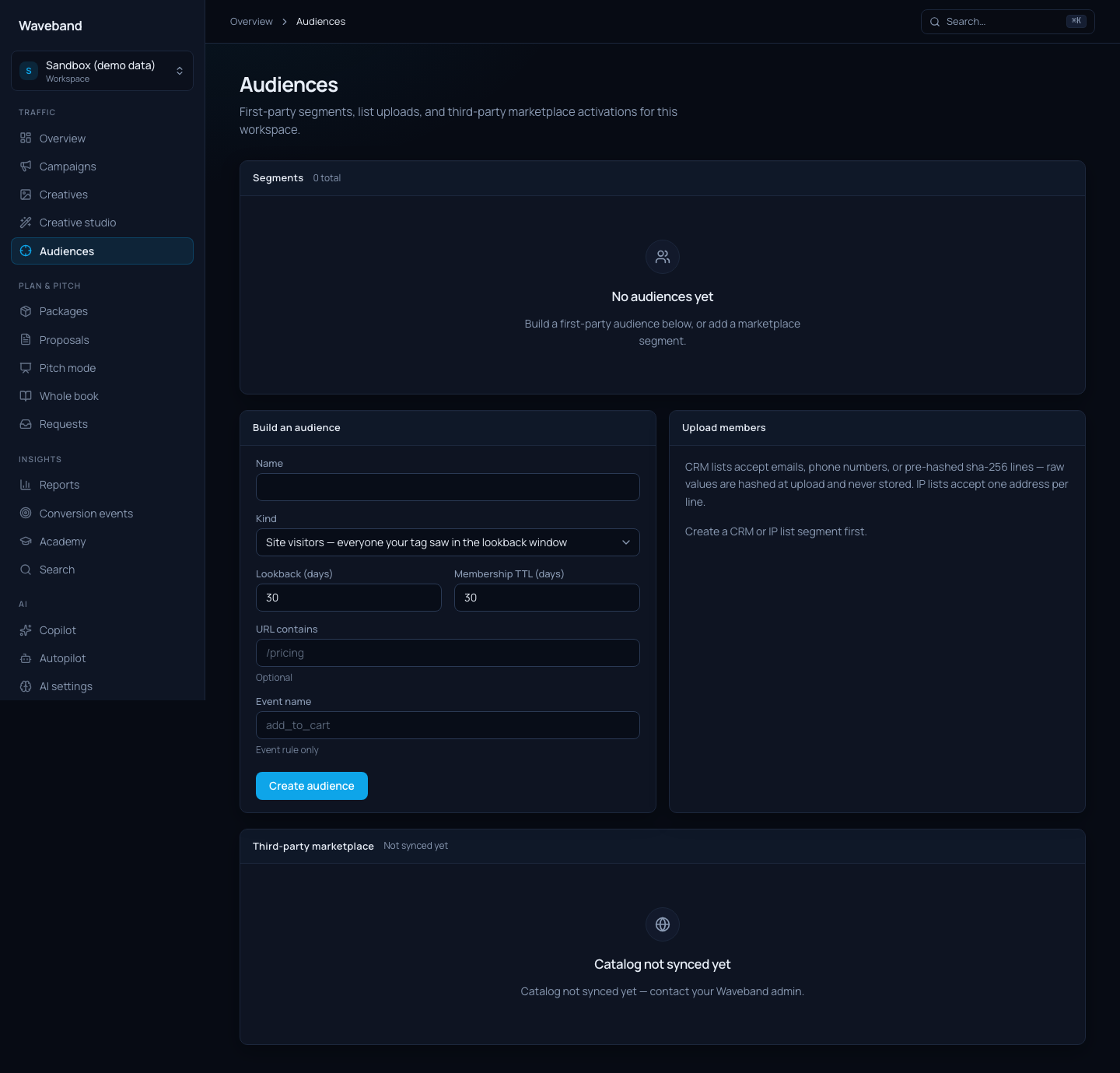Click the Campaigns megaphone icon
1120x1073 pixels.
(x=26, y=167)
